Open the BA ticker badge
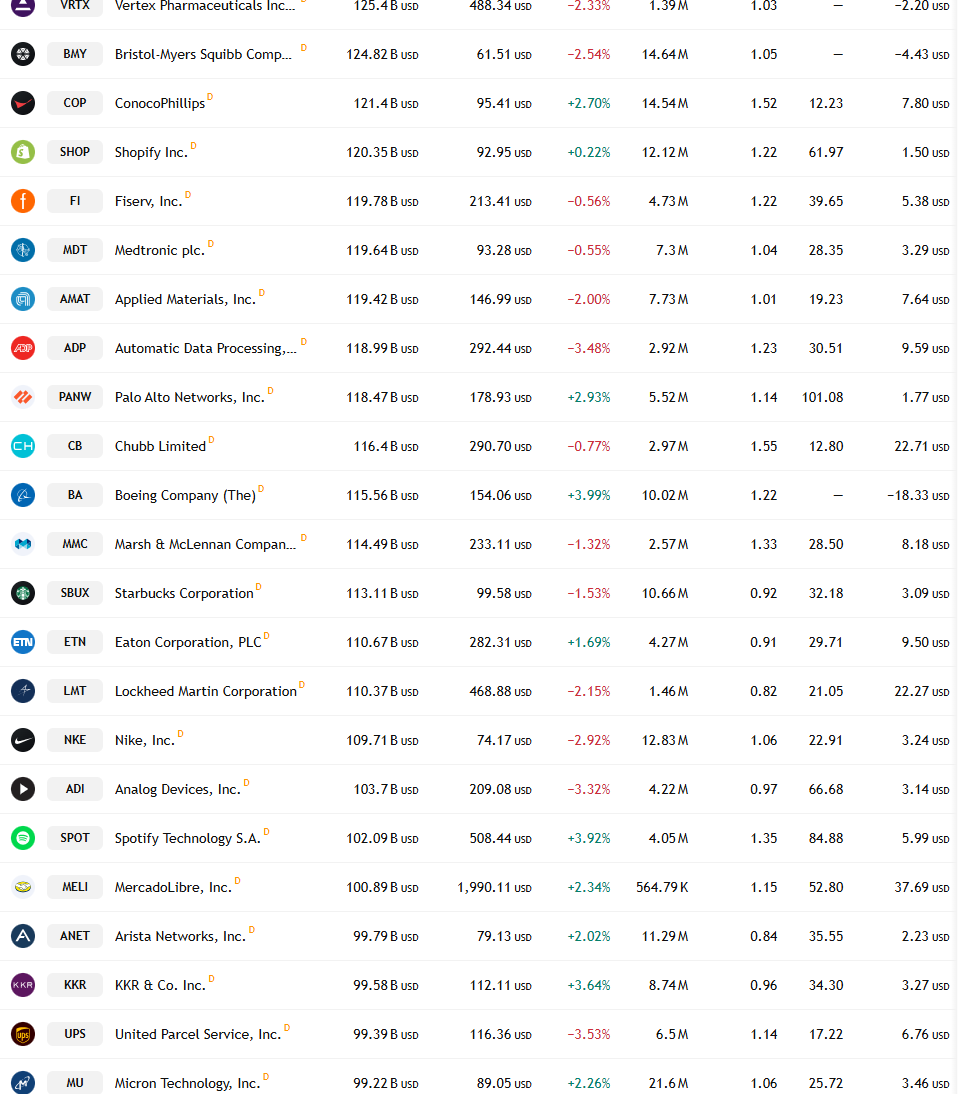 tap(75, 495)
